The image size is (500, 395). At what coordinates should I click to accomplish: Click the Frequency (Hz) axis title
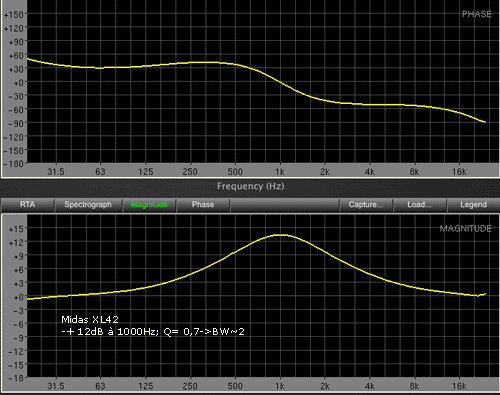tap(251, 186)
